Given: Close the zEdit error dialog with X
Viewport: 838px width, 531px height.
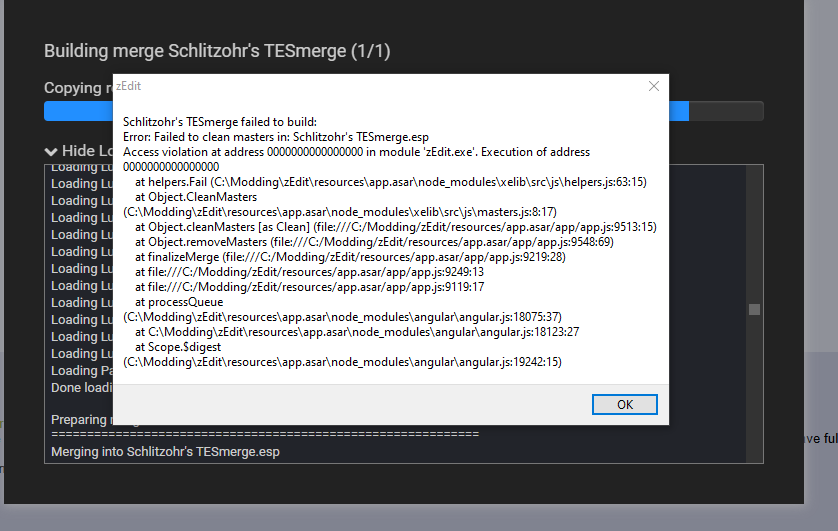Looking at the screenshot, I should (654, 86).
